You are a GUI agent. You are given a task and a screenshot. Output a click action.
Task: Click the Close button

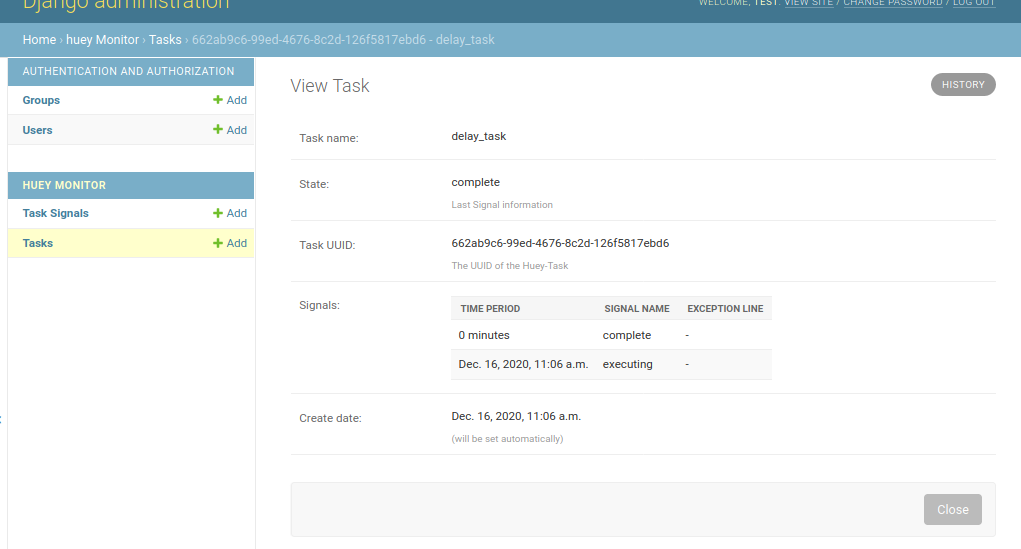pyautogui.click(x=953, y=509)
